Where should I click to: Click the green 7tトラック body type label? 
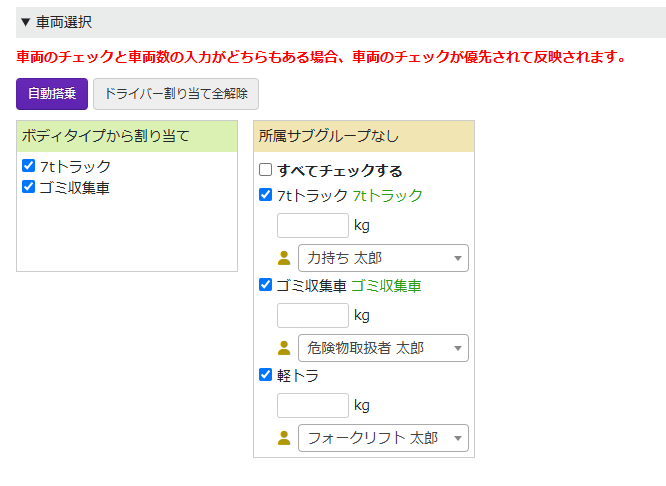387,196
